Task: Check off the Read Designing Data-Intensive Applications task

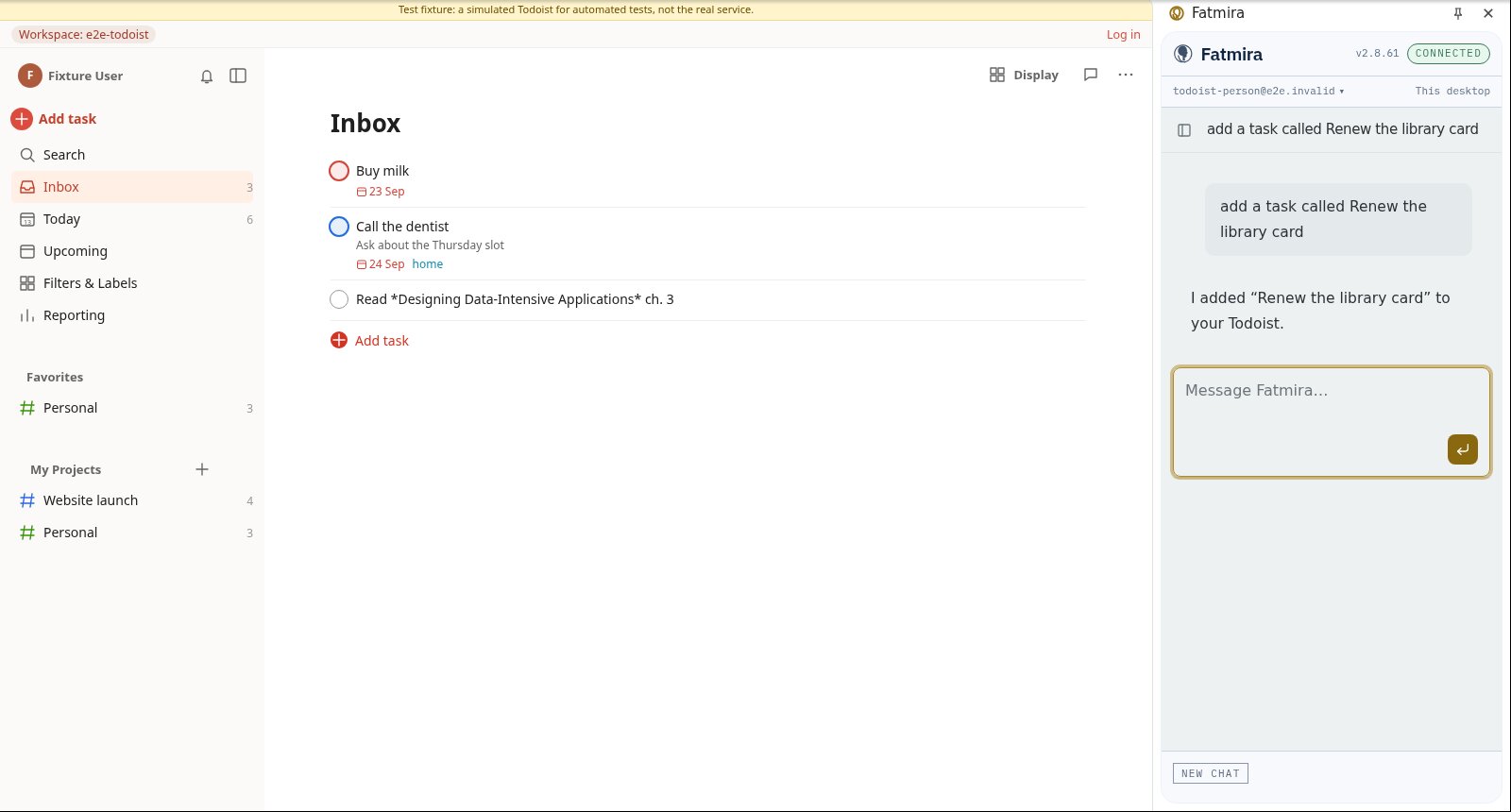Action: 339,299
